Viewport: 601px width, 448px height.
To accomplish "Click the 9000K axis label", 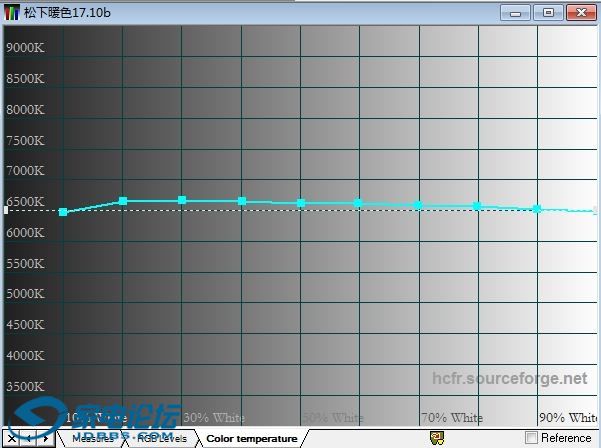I will pos(25,47).
